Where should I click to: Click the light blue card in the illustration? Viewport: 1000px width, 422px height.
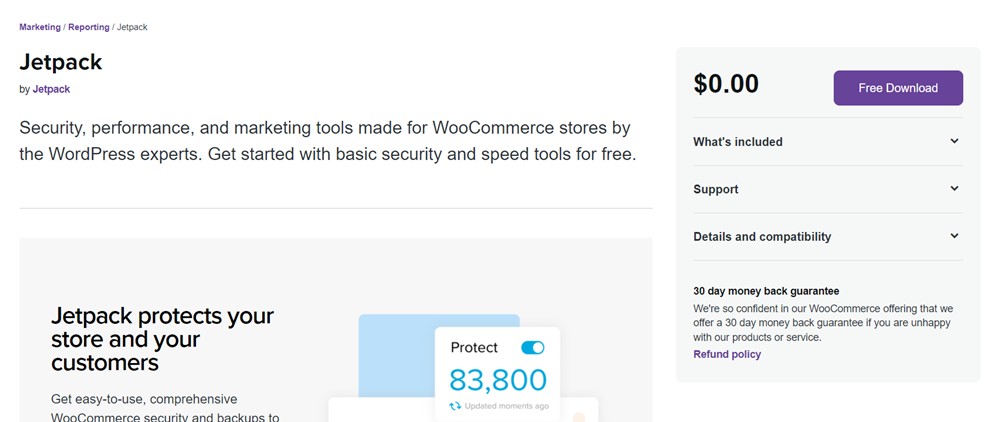[395, 350]
